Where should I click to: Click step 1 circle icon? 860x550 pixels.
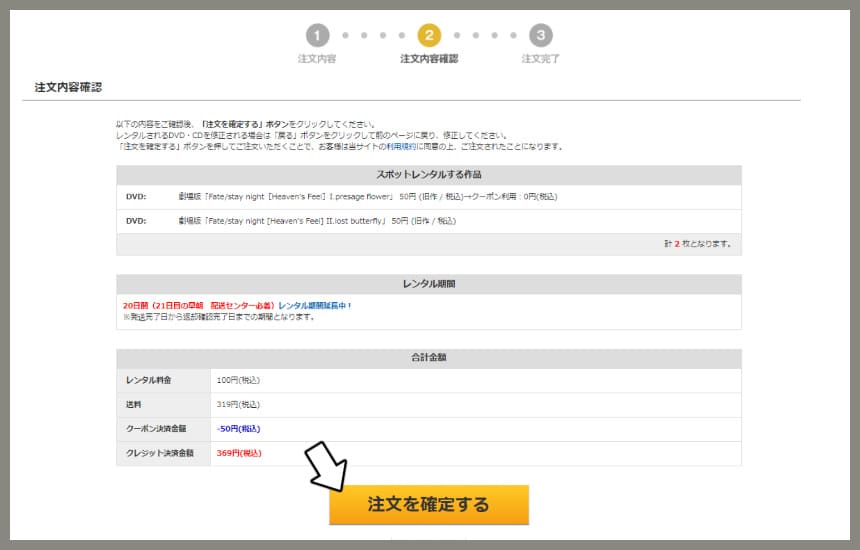click(318, 36)
